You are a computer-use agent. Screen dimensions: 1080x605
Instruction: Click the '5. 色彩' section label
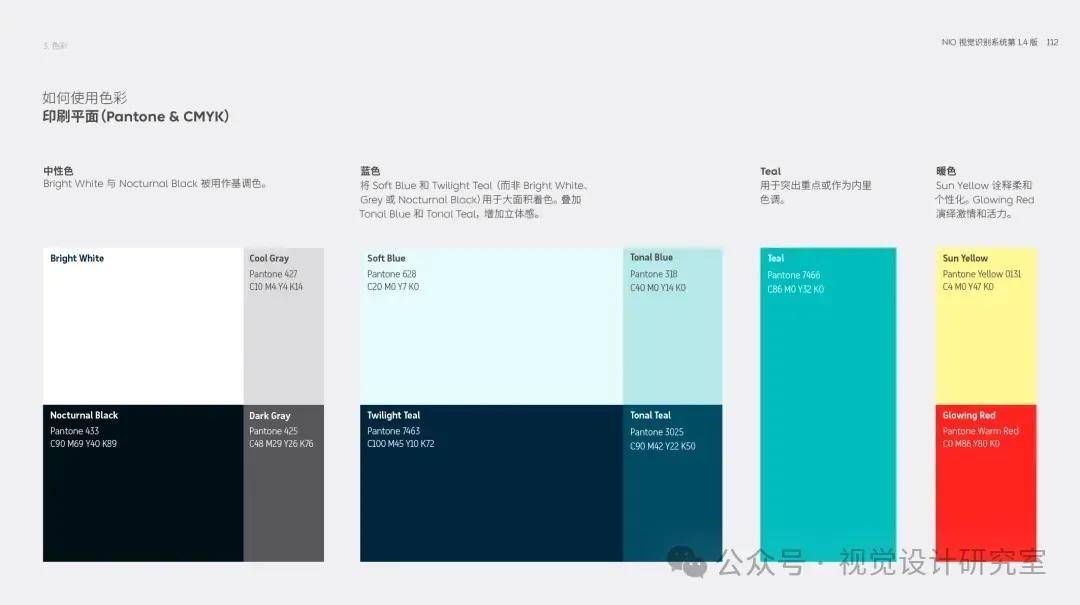tap(55, 46)
